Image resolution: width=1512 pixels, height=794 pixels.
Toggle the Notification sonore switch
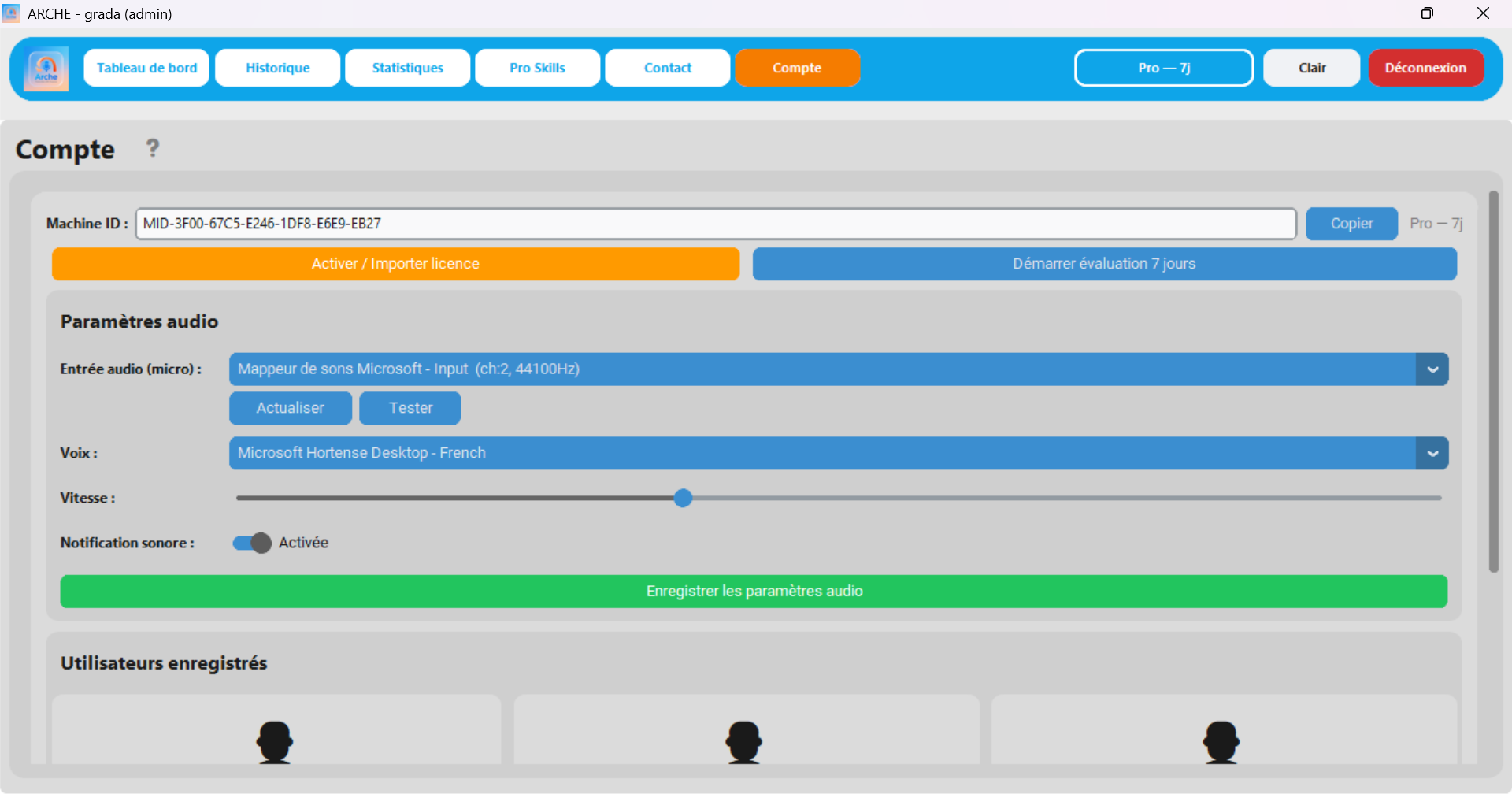[x=252, y=543]
